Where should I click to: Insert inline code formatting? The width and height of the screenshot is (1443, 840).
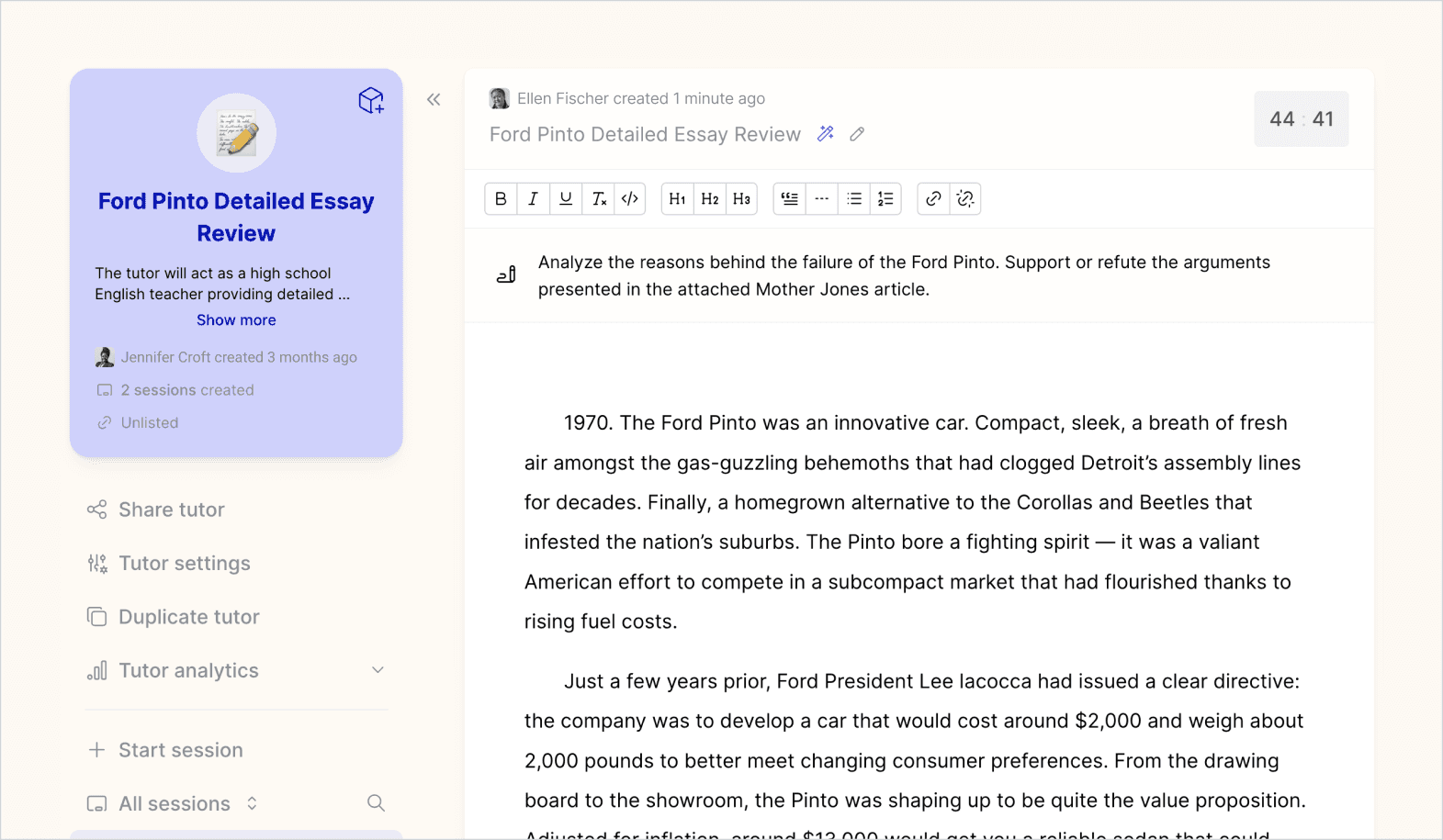(x=630, y=198)
